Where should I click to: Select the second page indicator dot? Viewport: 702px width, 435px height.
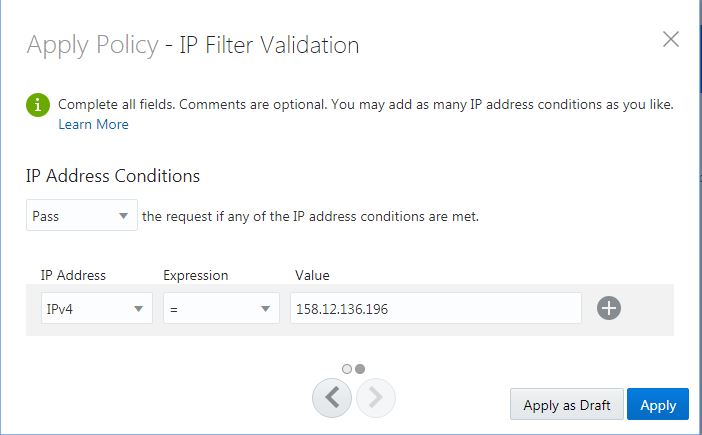point(360,369)
